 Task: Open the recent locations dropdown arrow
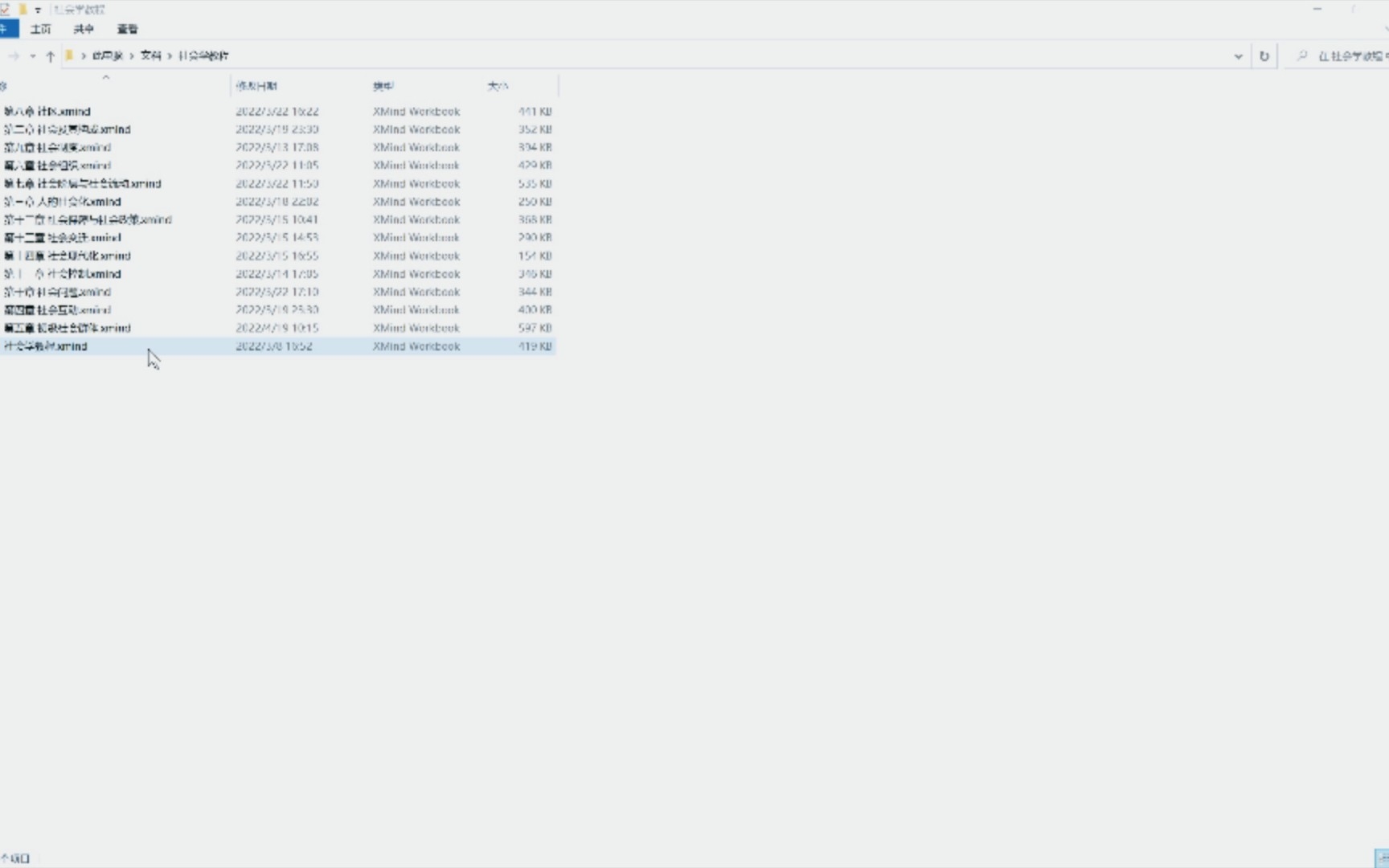[x=32, y=56]
